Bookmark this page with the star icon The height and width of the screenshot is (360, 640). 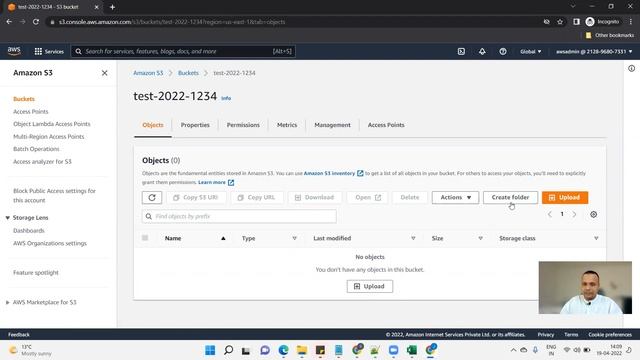point(560,22)
